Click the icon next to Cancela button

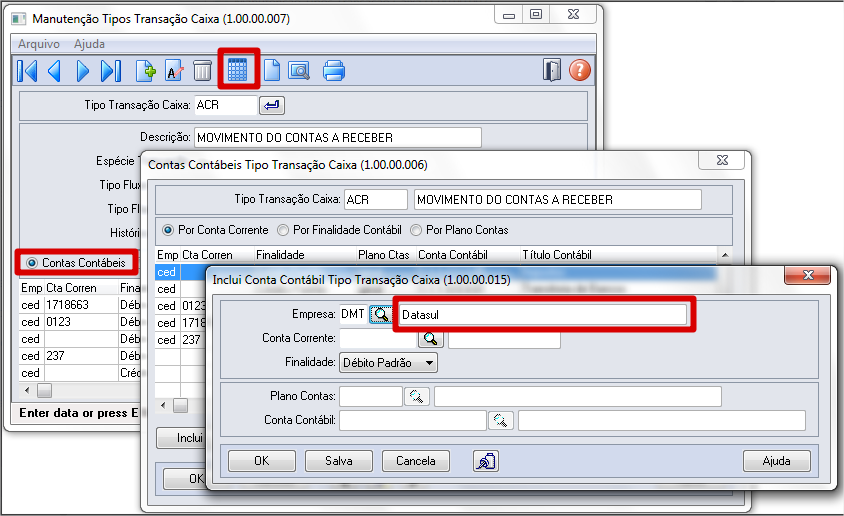point(486,461)
